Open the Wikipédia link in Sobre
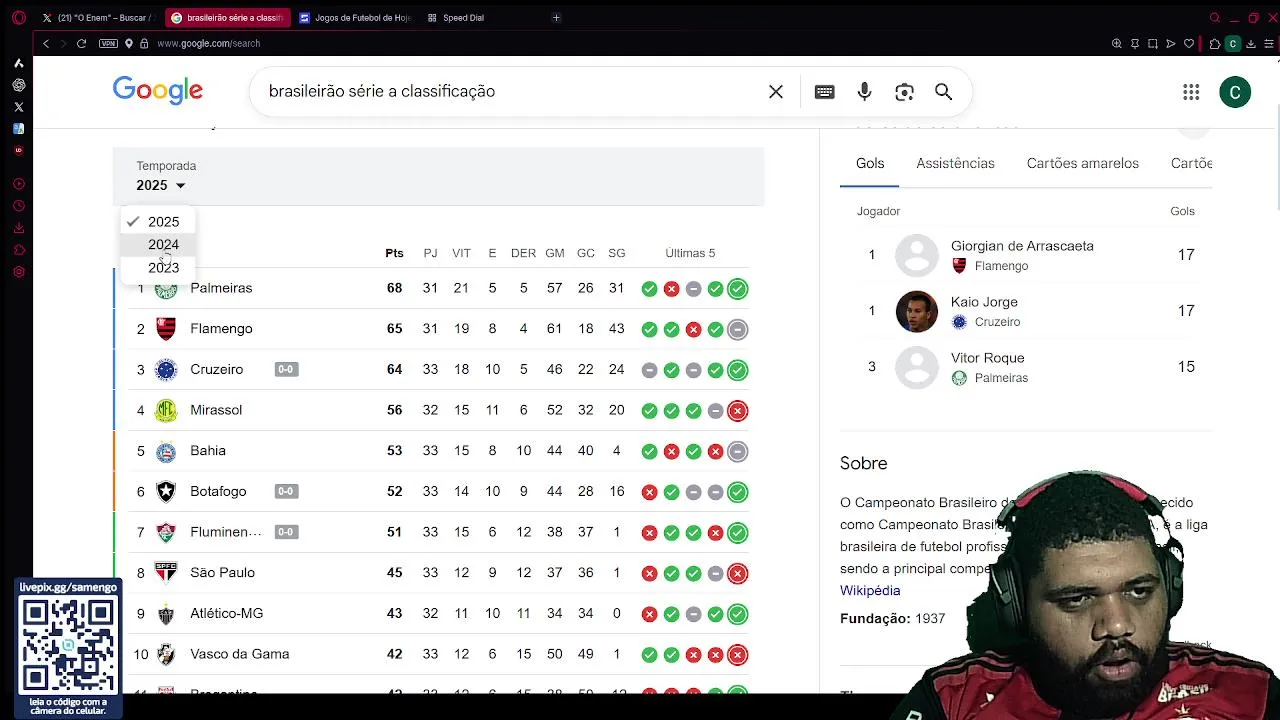The height and width of the screenshot is (720, 1280). click(x=870, y=591)
